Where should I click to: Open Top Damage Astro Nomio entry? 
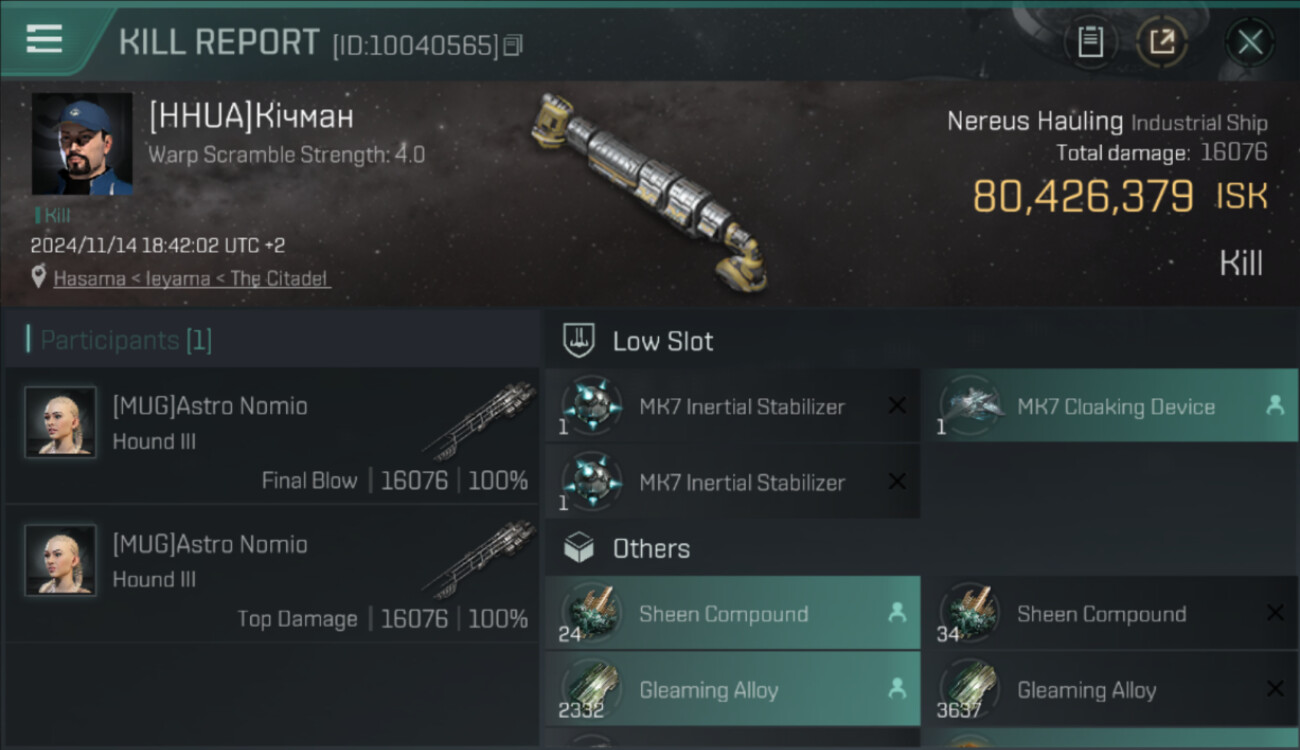pyautogui.click(x=272, y=573)
